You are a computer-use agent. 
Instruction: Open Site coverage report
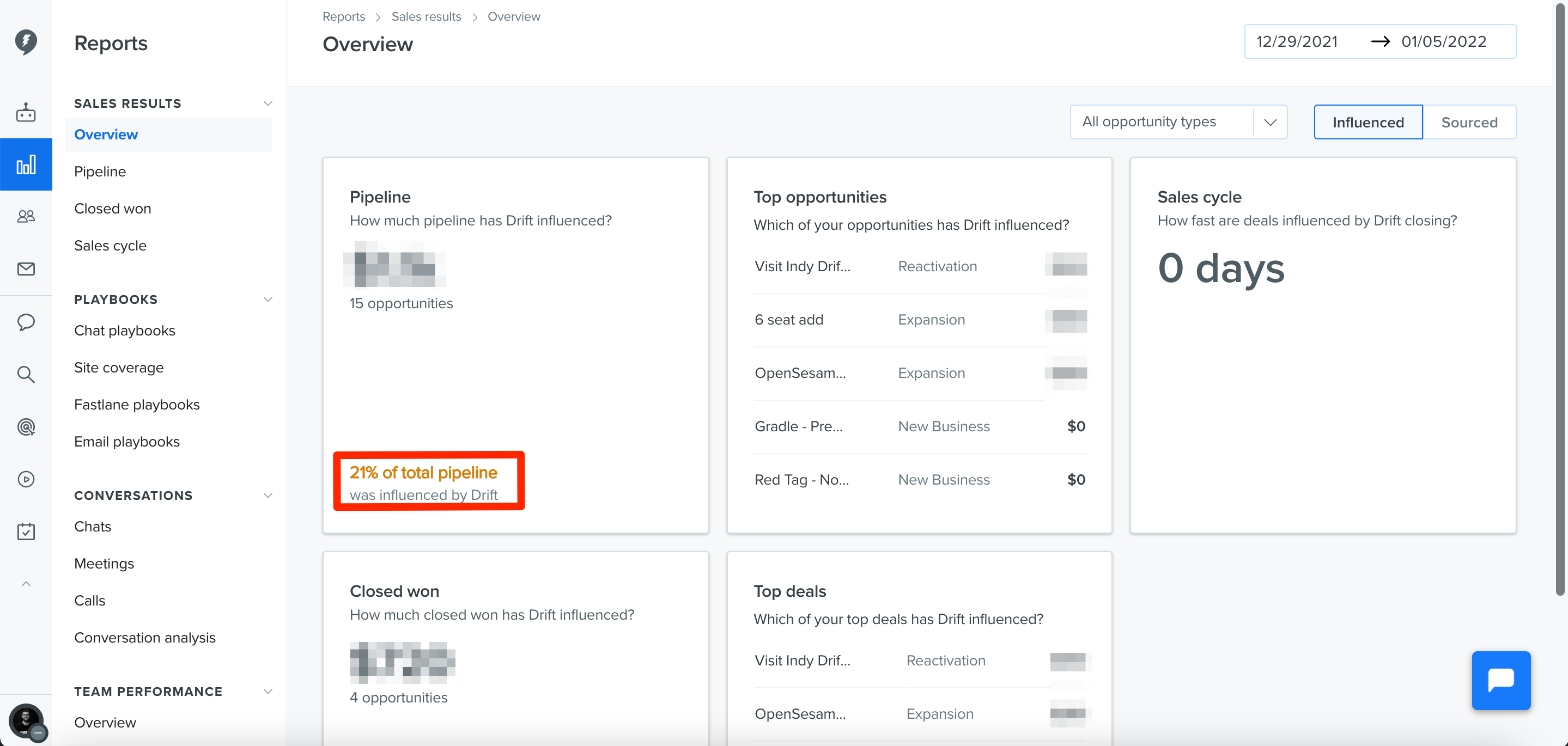119,368
